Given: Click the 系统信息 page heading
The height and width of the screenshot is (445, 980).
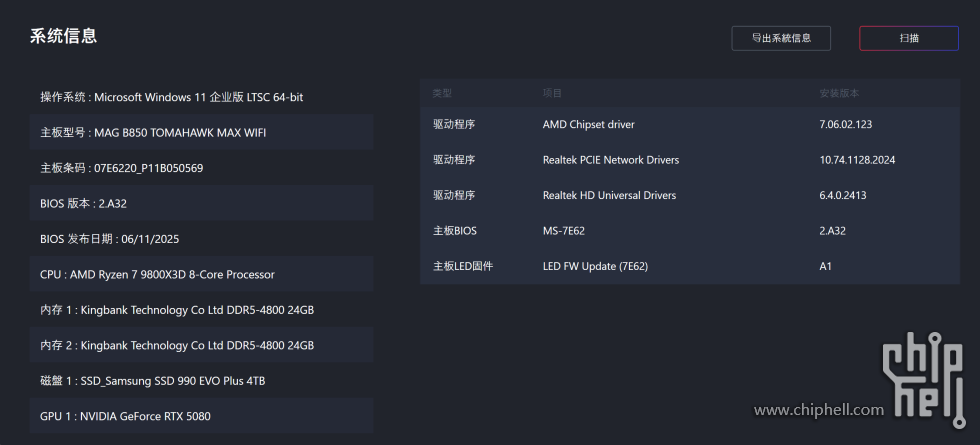Looking at the screenshot, I should [63, 36].
